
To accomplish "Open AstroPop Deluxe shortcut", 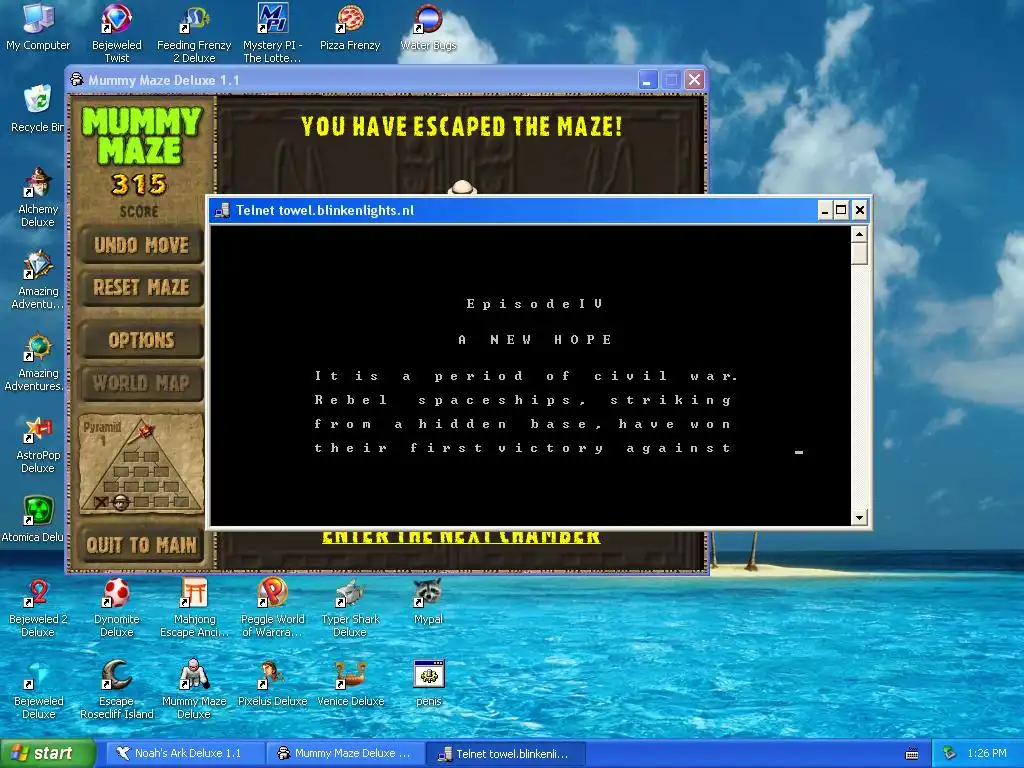I will 38,444.
